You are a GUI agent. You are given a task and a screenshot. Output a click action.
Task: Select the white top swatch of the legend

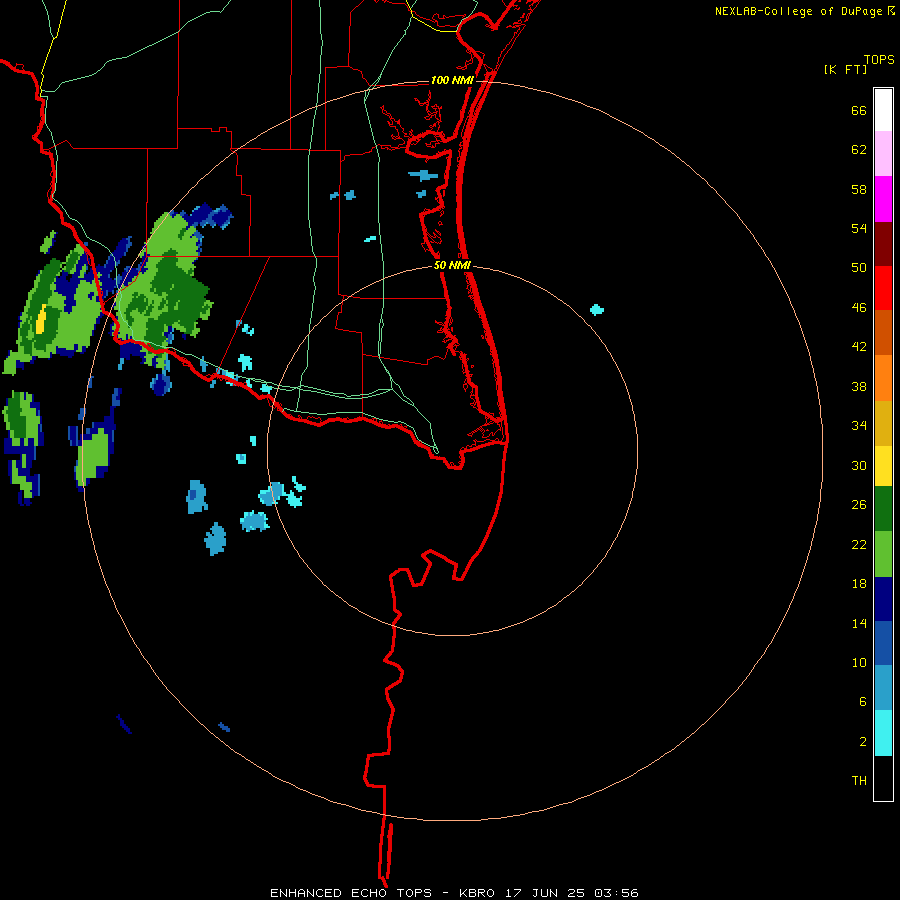pos(883,110)
